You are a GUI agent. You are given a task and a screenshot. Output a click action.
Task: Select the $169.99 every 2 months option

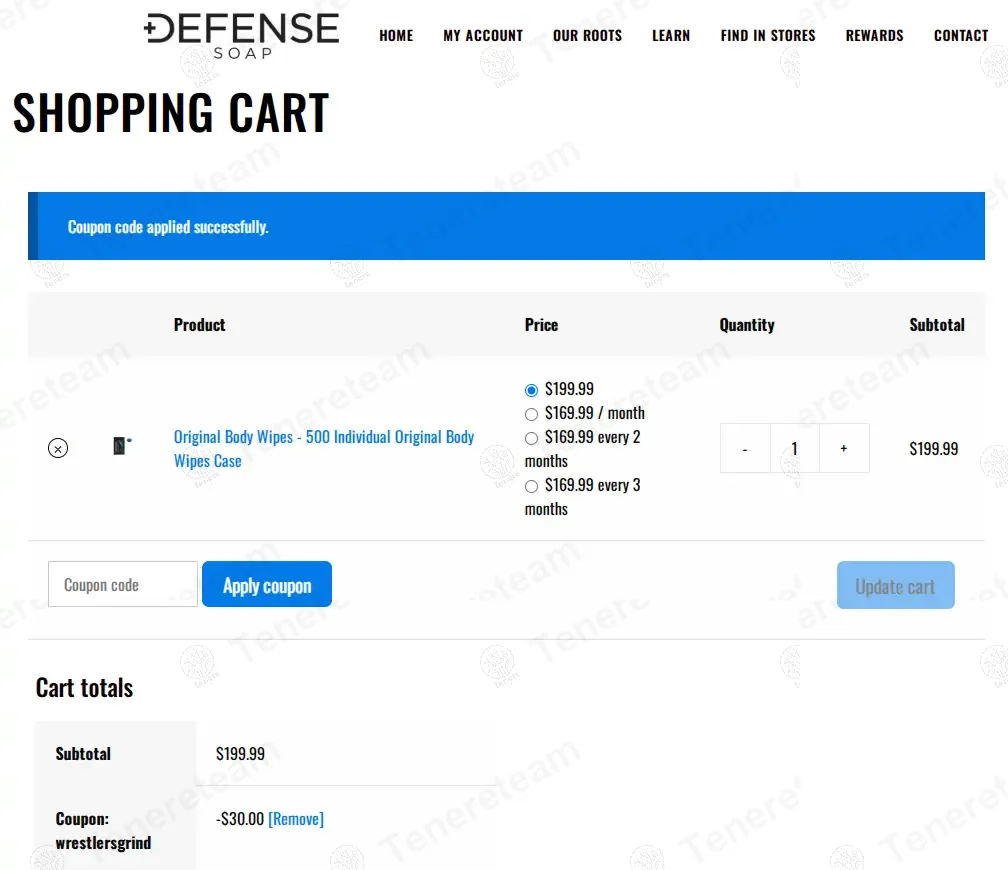(x=532, y=438)
